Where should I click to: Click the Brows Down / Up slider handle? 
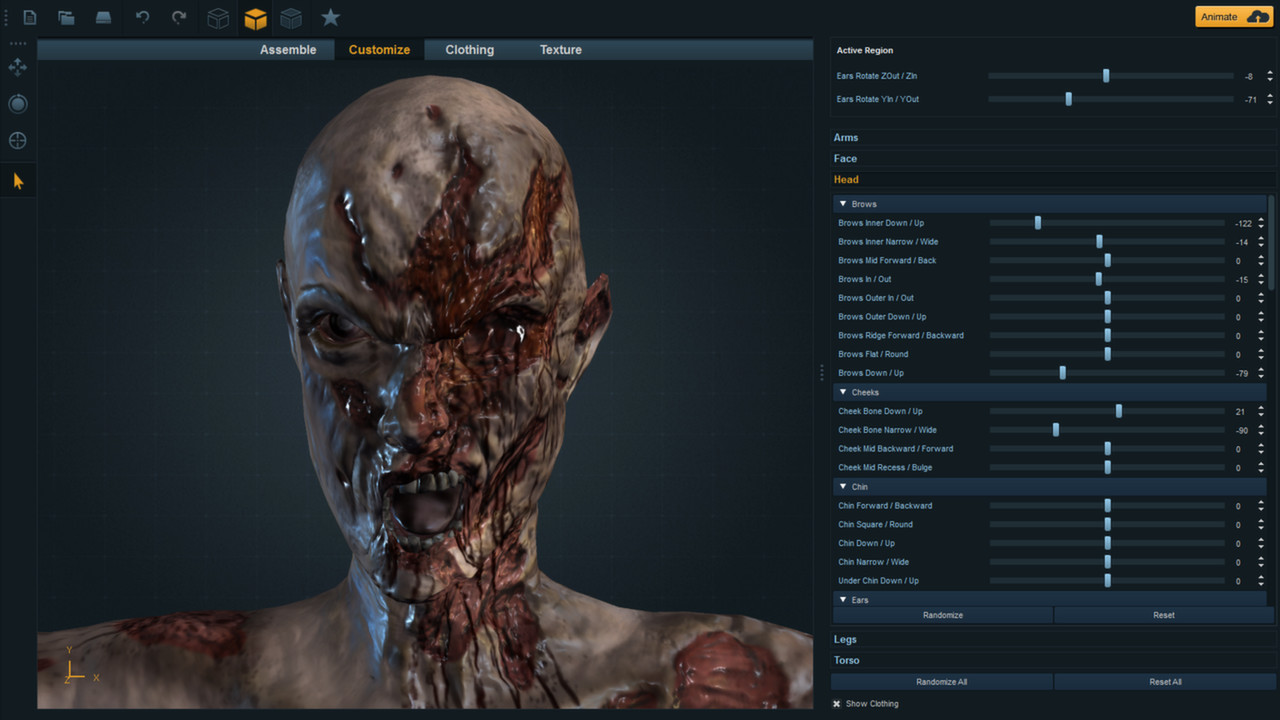coord(1062,372)
